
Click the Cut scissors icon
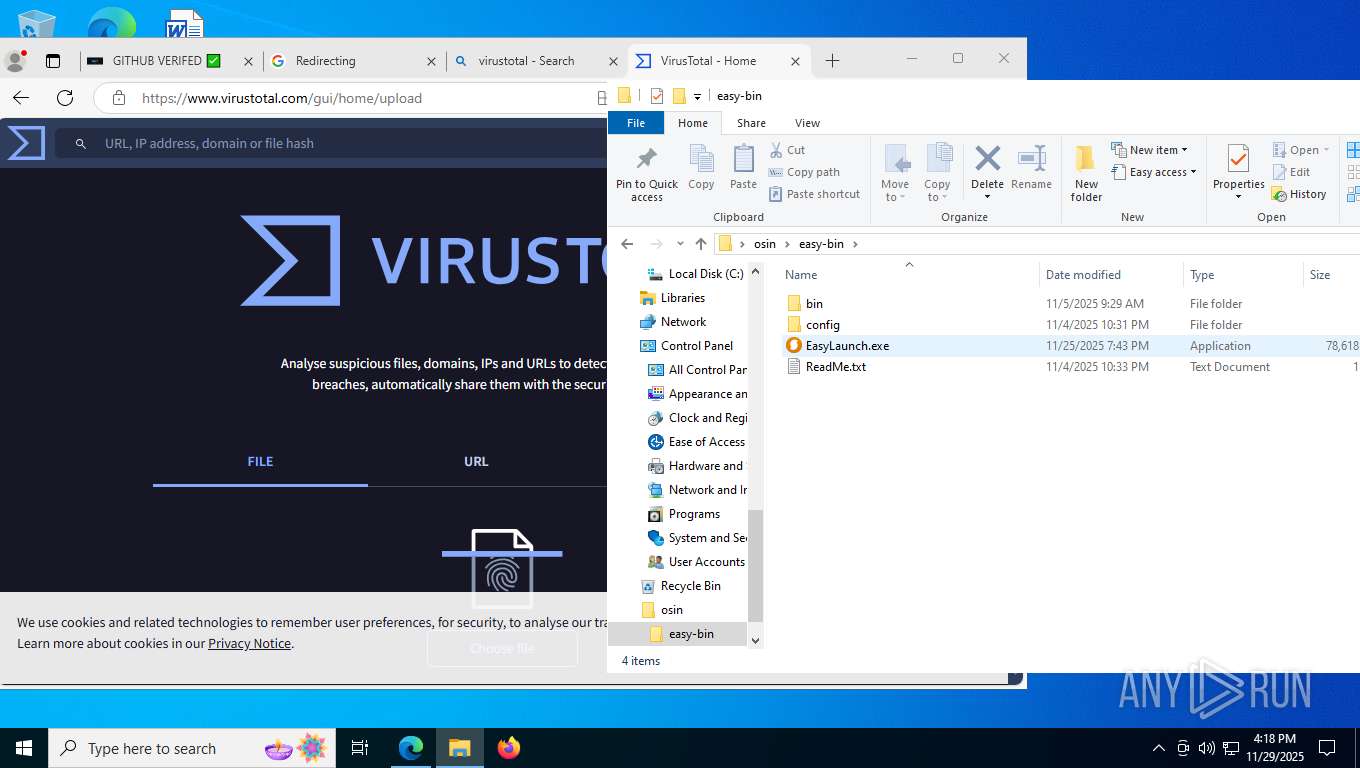[x=776, y=150]
